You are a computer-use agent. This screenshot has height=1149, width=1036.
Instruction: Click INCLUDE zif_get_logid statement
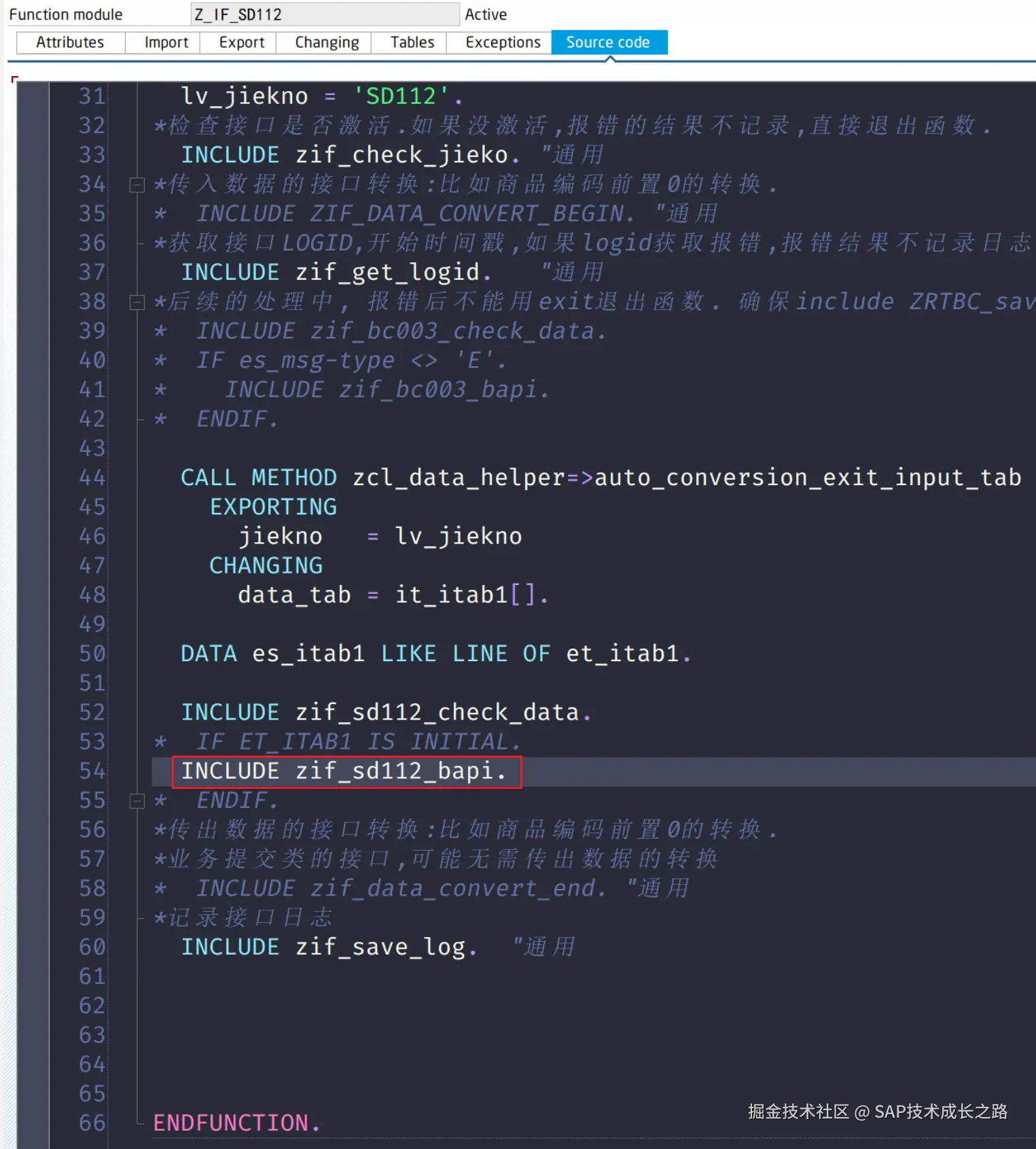(336, 272)
